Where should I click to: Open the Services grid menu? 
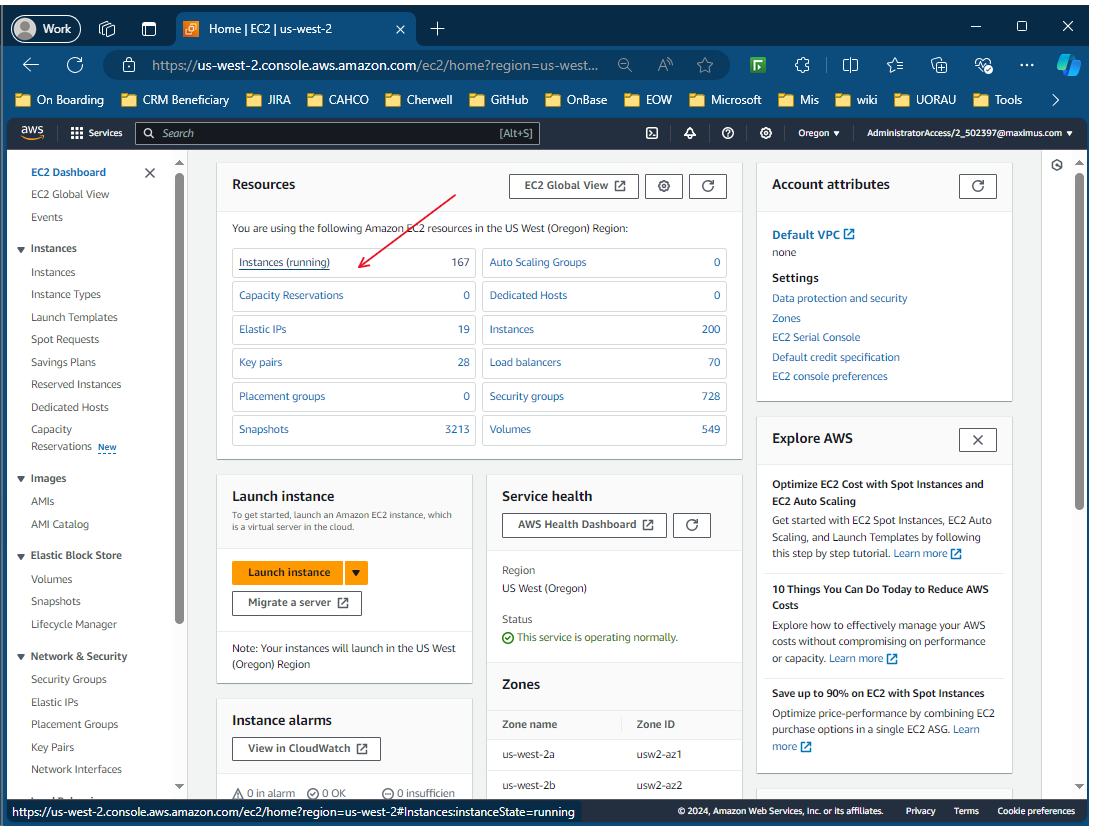96,133
